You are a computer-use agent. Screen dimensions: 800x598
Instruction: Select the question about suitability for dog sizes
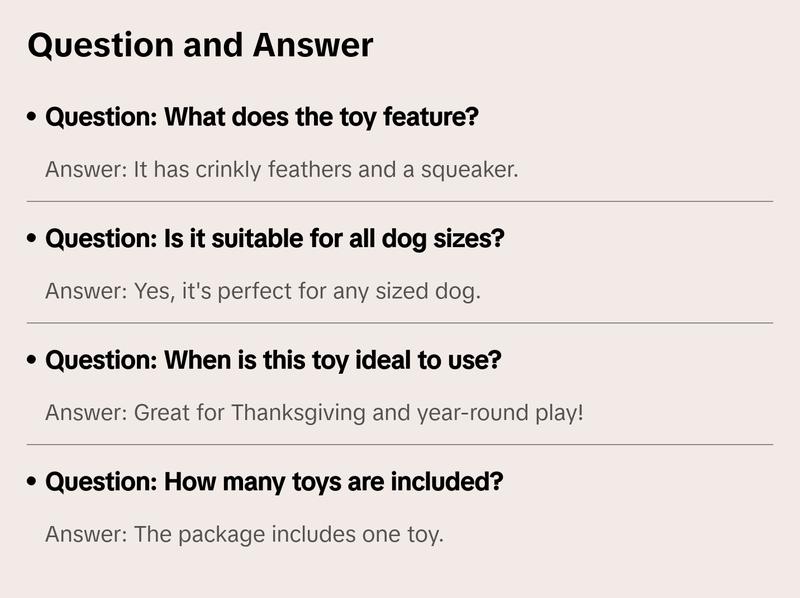pos(275,239)
